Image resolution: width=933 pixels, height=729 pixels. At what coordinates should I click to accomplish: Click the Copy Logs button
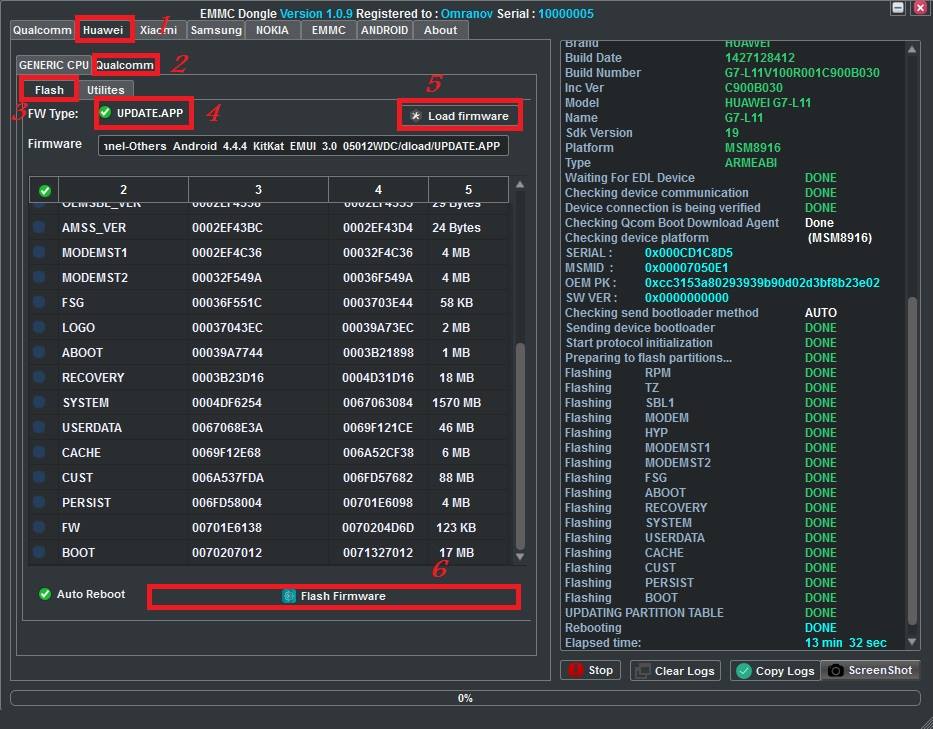(x=775, y=671)
